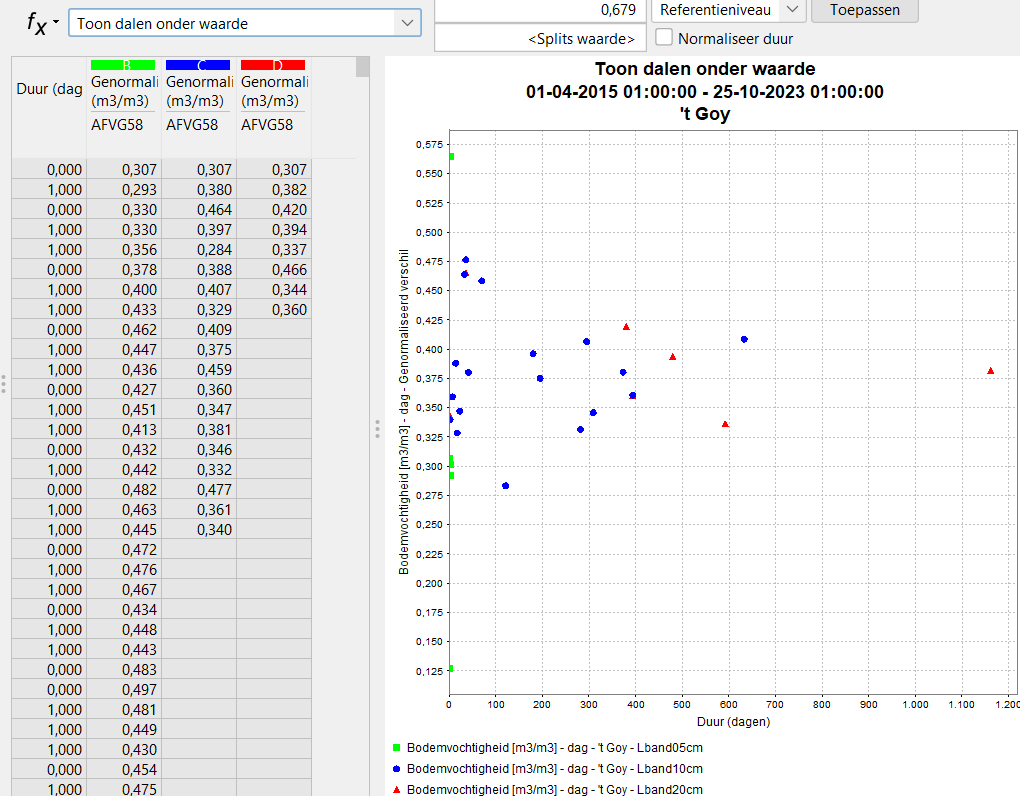Highlight the 0,482 table value
1020x796 pixels.
tap(124, 490)
